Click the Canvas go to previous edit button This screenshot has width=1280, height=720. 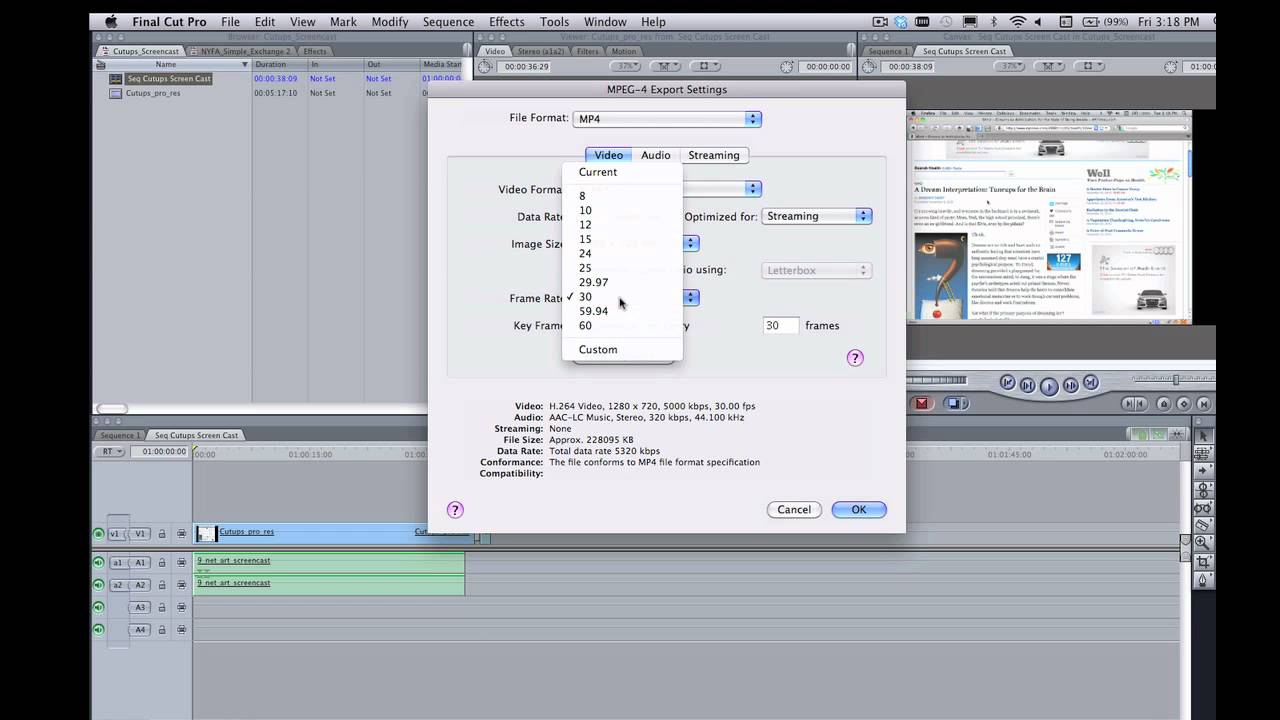click(x=1008, y=383)
